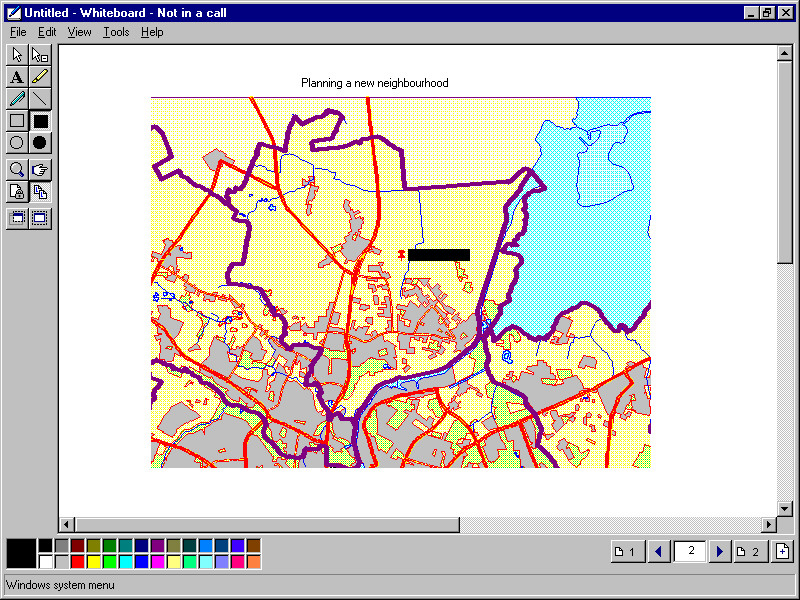
Task: Open the Help menu
Action: pos(152,32)
